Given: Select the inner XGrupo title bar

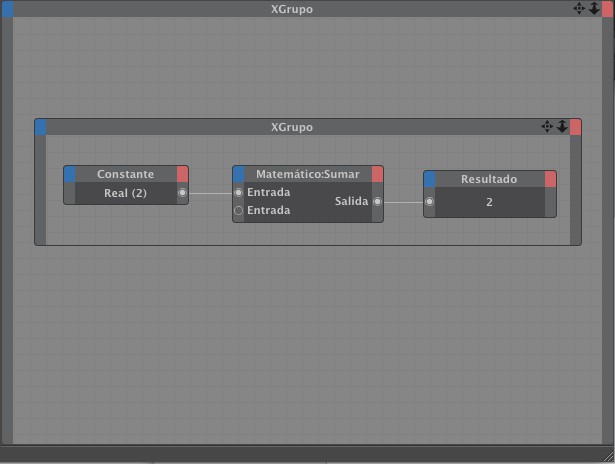Looking at the screenshot, I should pos(308,127).
